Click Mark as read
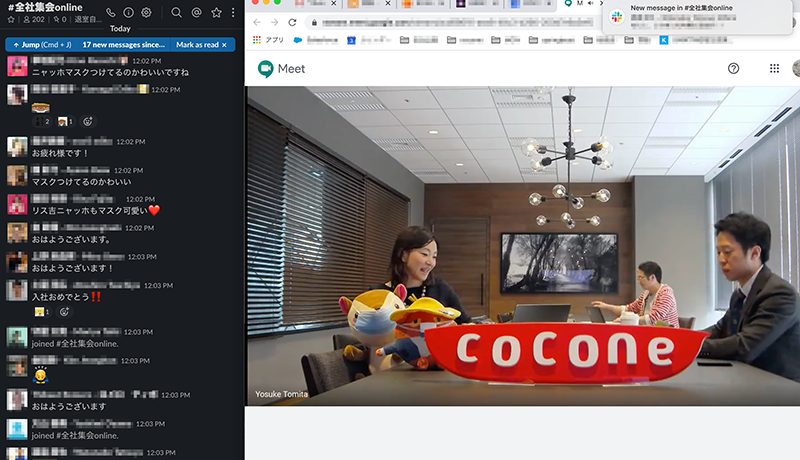Screen dimensions: 800x460 [198, 44]
